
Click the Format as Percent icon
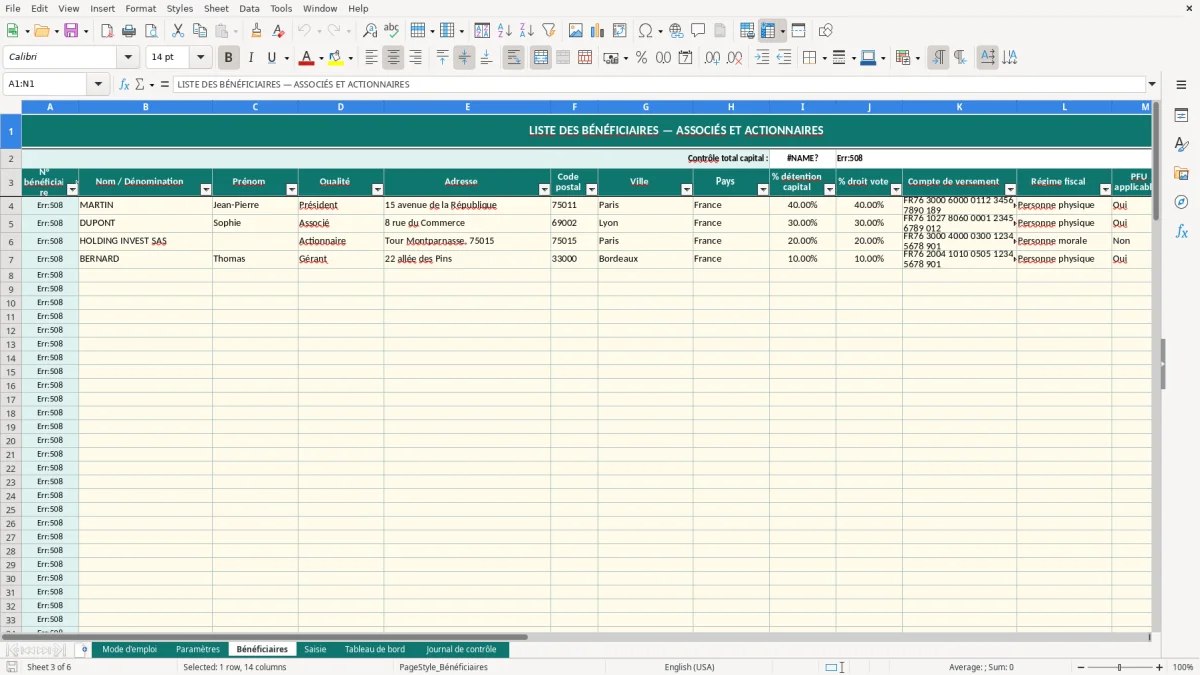[641, 58]
